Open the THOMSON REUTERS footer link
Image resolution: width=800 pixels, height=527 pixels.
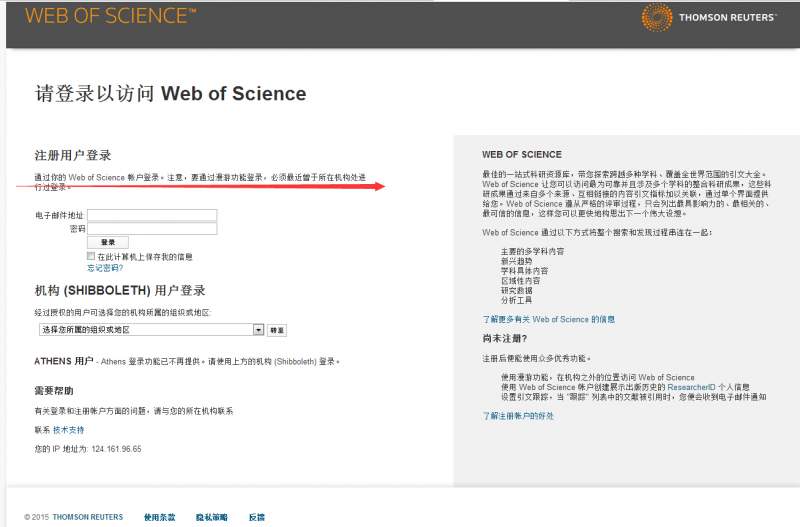click(88, 517)
